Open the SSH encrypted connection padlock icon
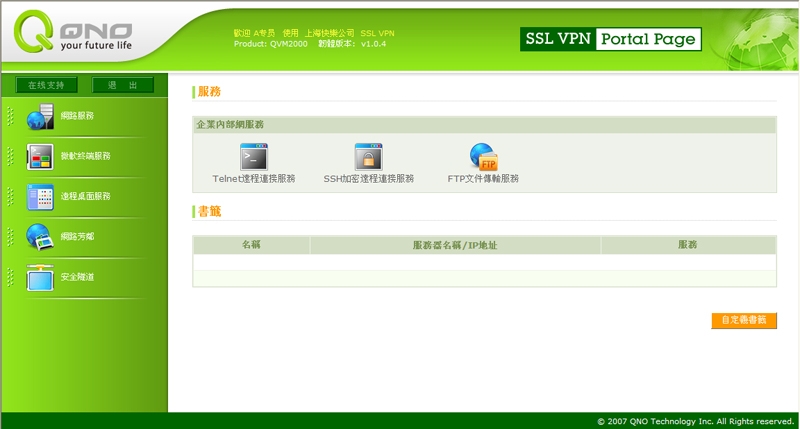Viewport: 800px width, 429px height. (x=368, y=156)
